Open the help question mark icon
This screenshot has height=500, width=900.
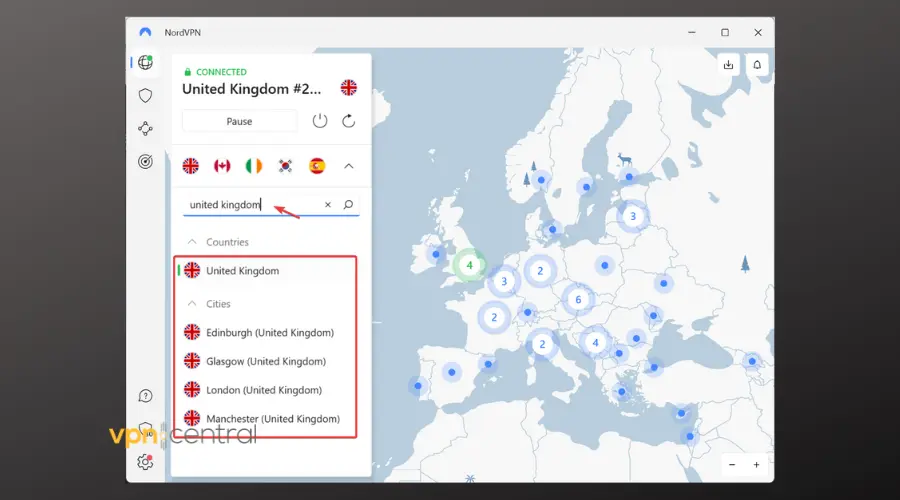145,396
